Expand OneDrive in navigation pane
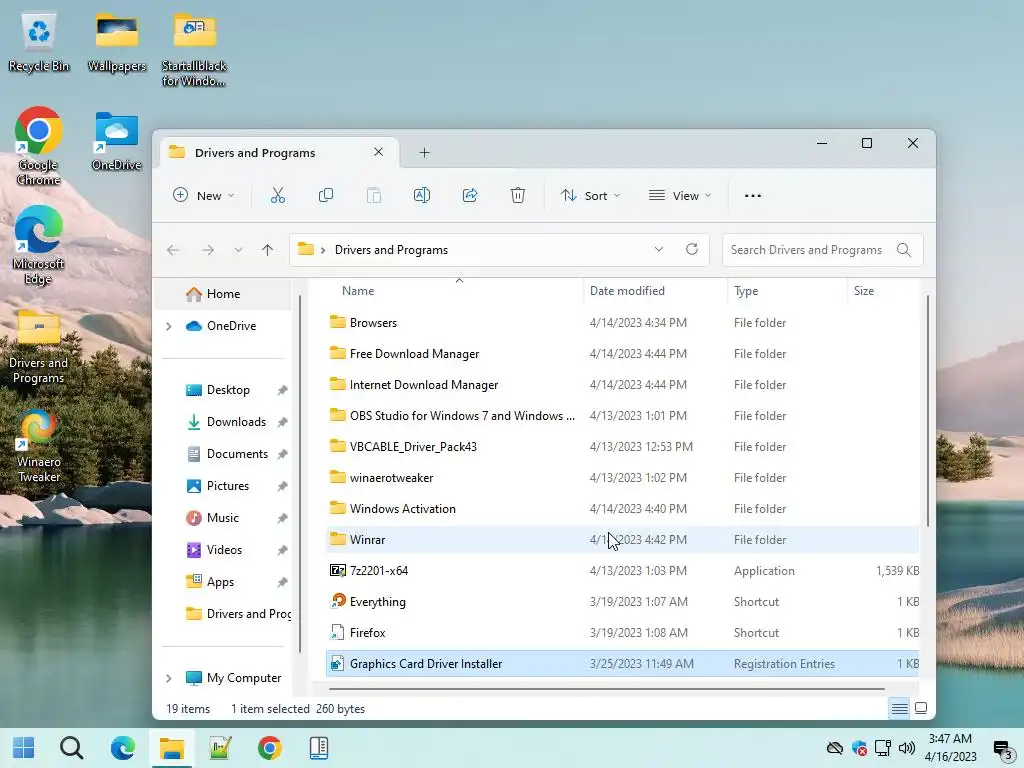 168,326
